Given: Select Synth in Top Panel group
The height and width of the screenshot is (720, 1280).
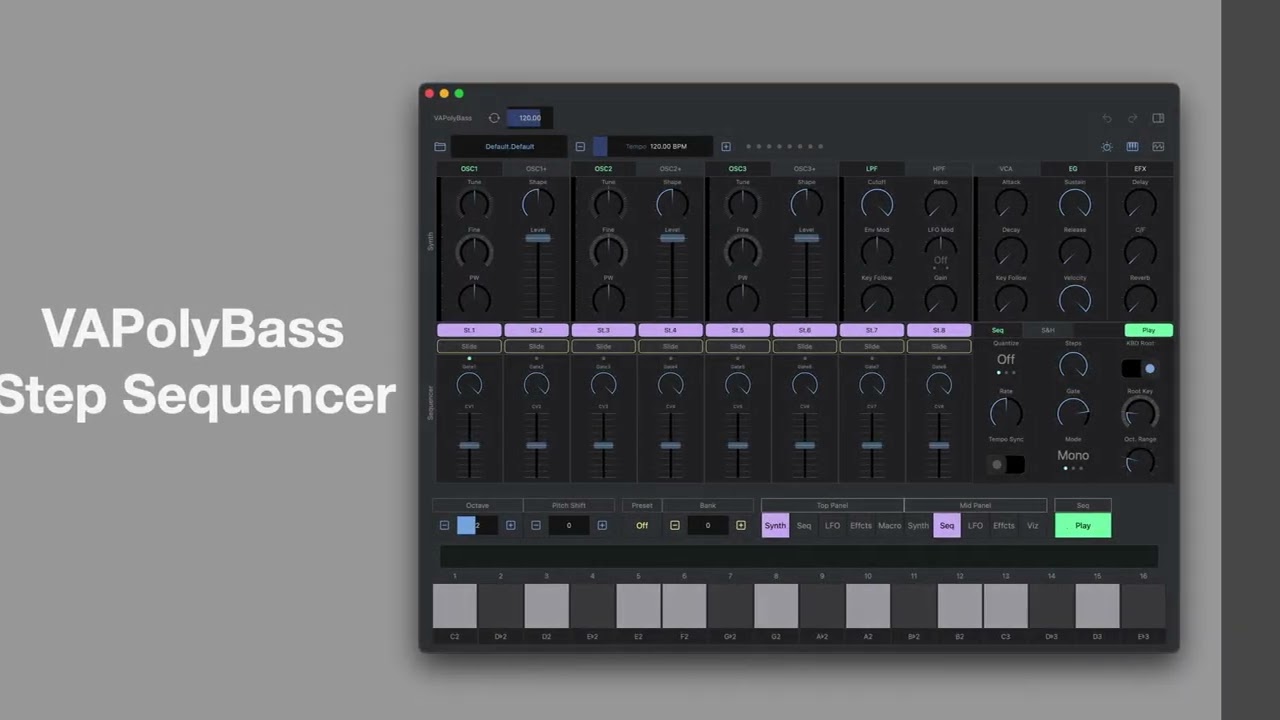Looking at the screenshot, I should tap(775, 525).
